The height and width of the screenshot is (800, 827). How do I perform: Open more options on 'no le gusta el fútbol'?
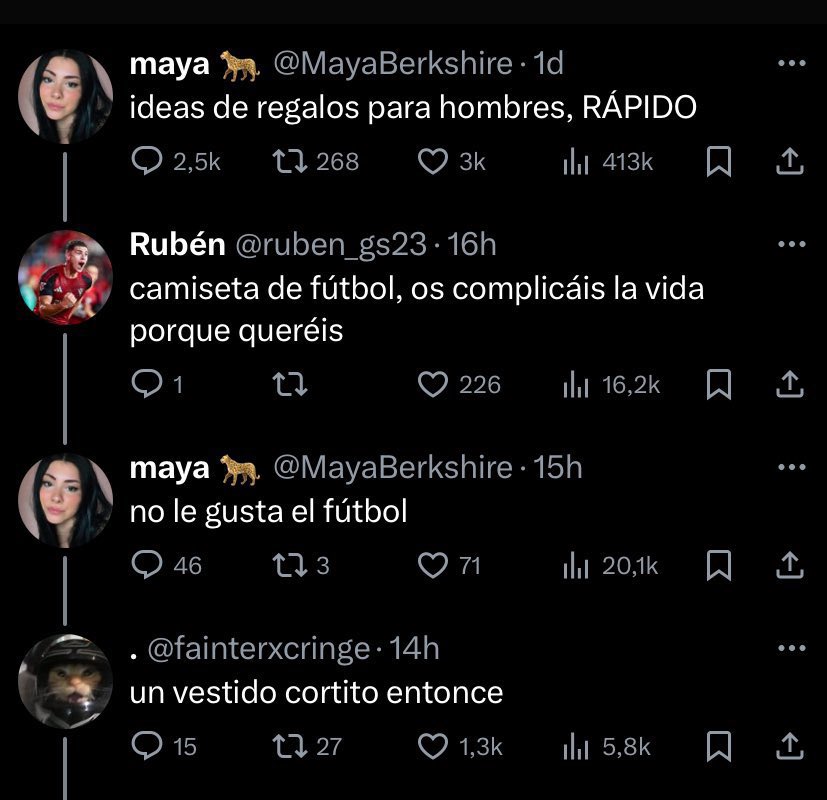point(791,468)
